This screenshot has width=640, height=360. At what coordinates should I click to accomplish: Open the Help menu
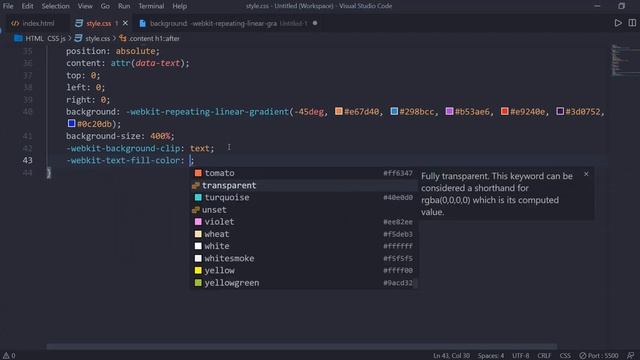(179, 6)
